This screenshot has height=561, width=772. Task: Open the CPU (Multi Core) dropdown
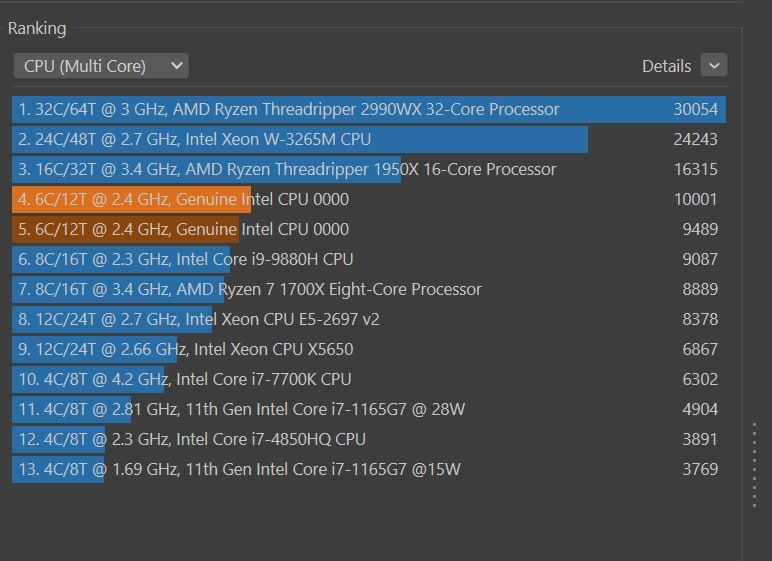(x=101, y=66)
